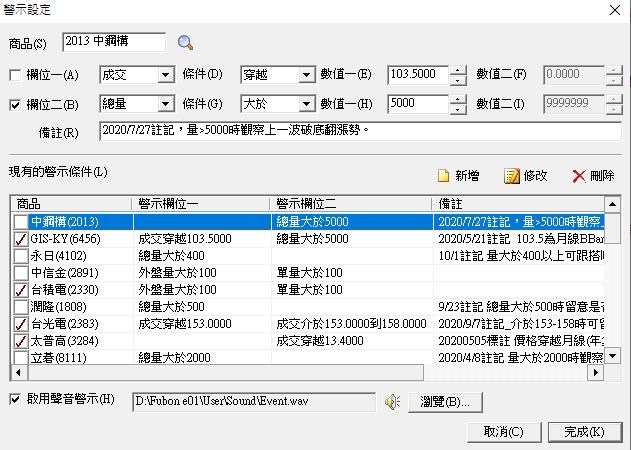Click the magnifier search icon beside 商品 field
Image resolution: width=631 pixels, height=450 pixels.
tap(185, 42)
